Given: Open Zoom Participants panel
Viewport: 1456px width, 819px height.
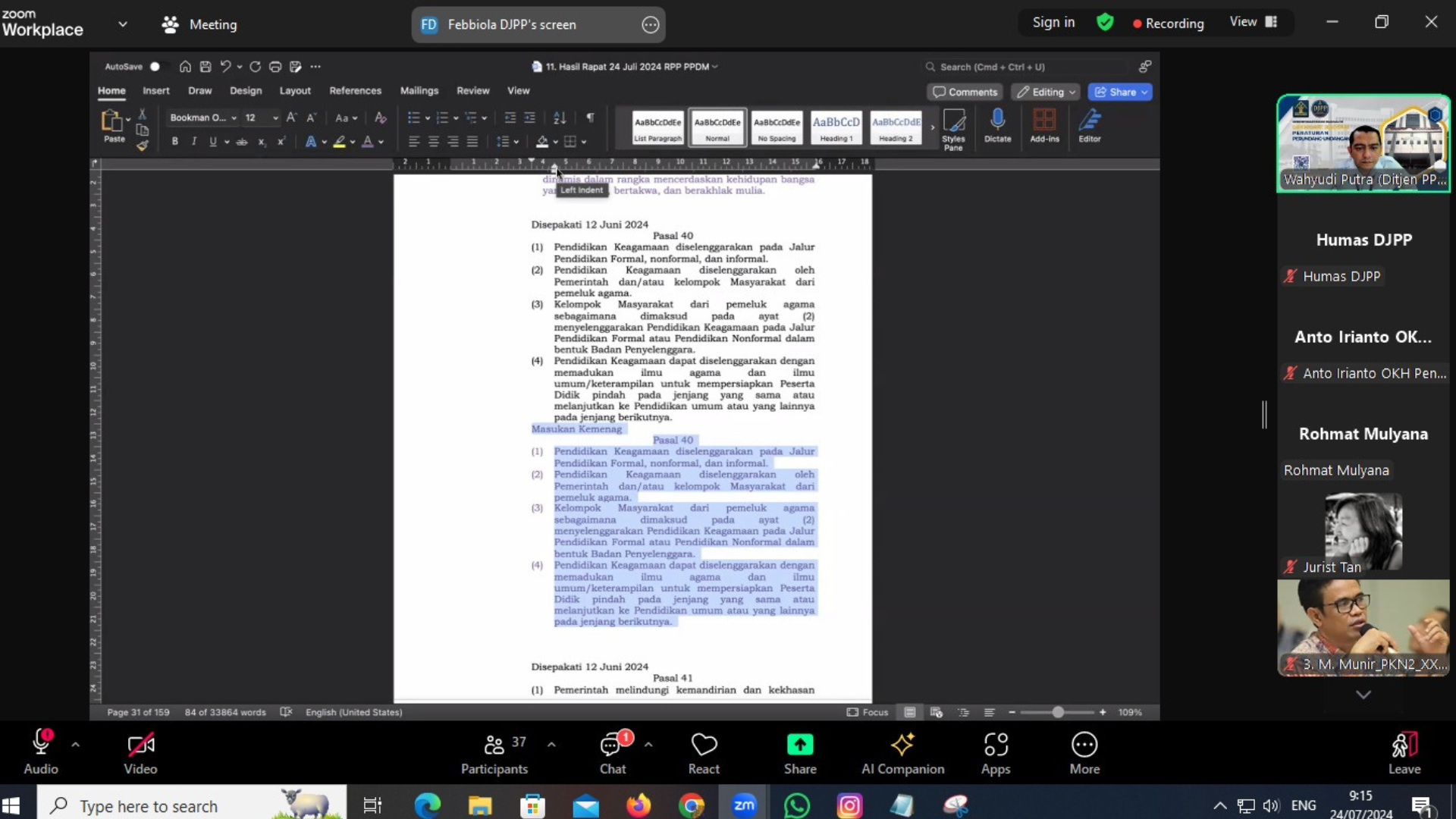Looking at the screenshot, I should pos(494,753).
